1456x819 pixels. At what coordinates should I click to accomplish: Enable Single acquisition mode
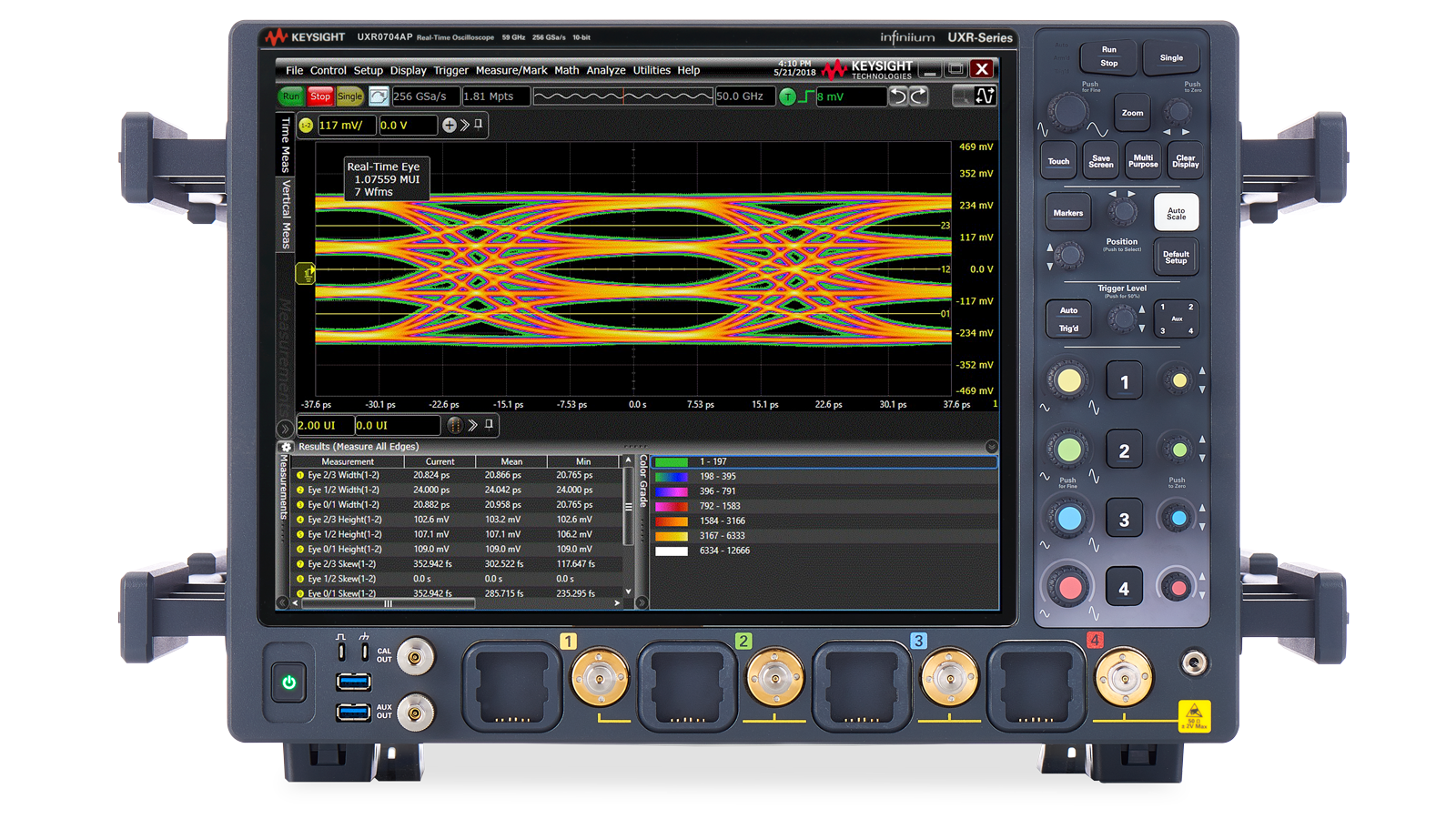(349, 96)
